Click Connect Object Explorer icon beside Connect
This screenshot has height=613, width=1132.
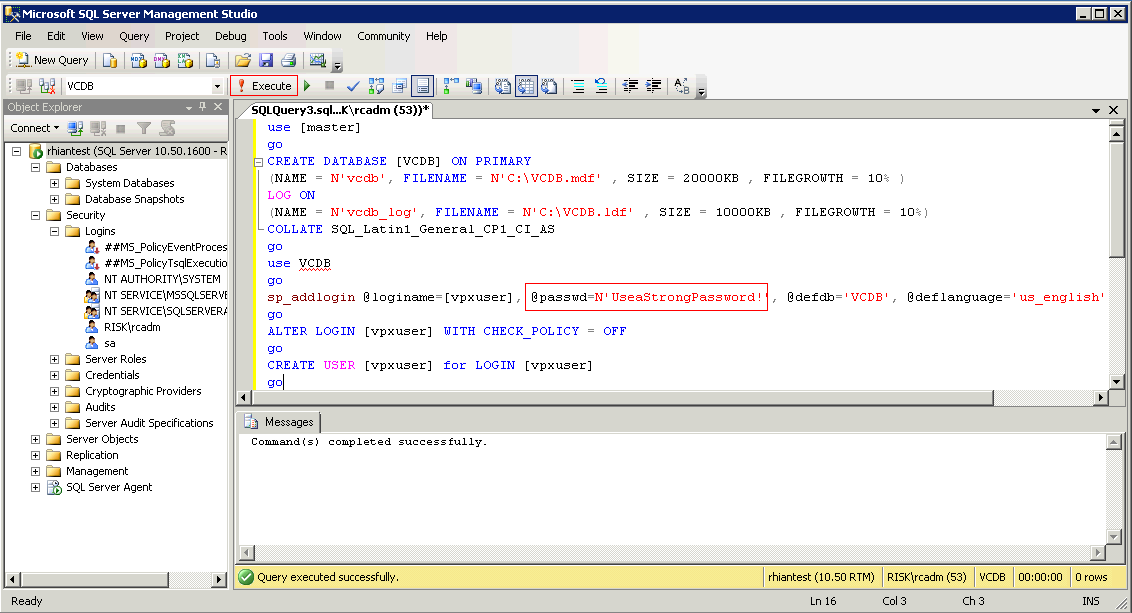pyautogui.click(x=75, y=129)
